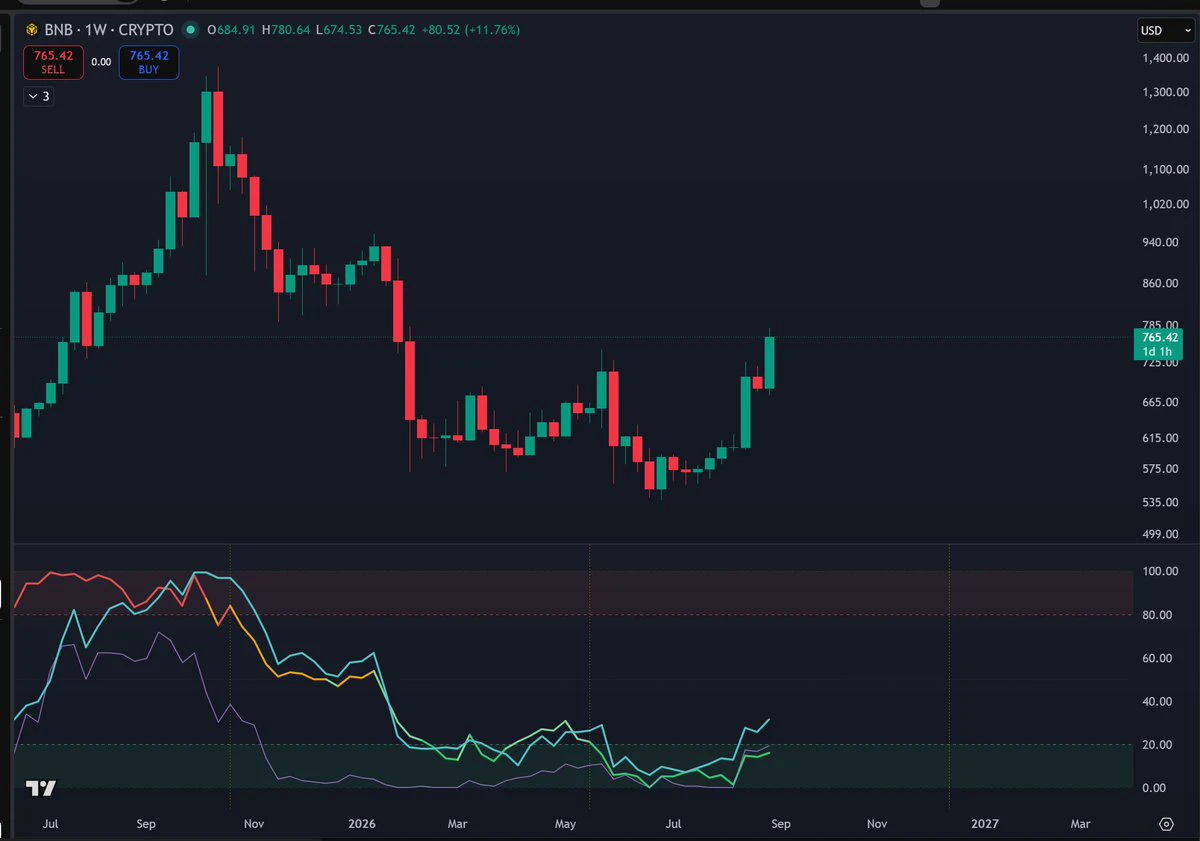Click the blue 765.42 BUY button
Screen dimensions: 1200x841
pyautogui.click(x=149, y=62)
